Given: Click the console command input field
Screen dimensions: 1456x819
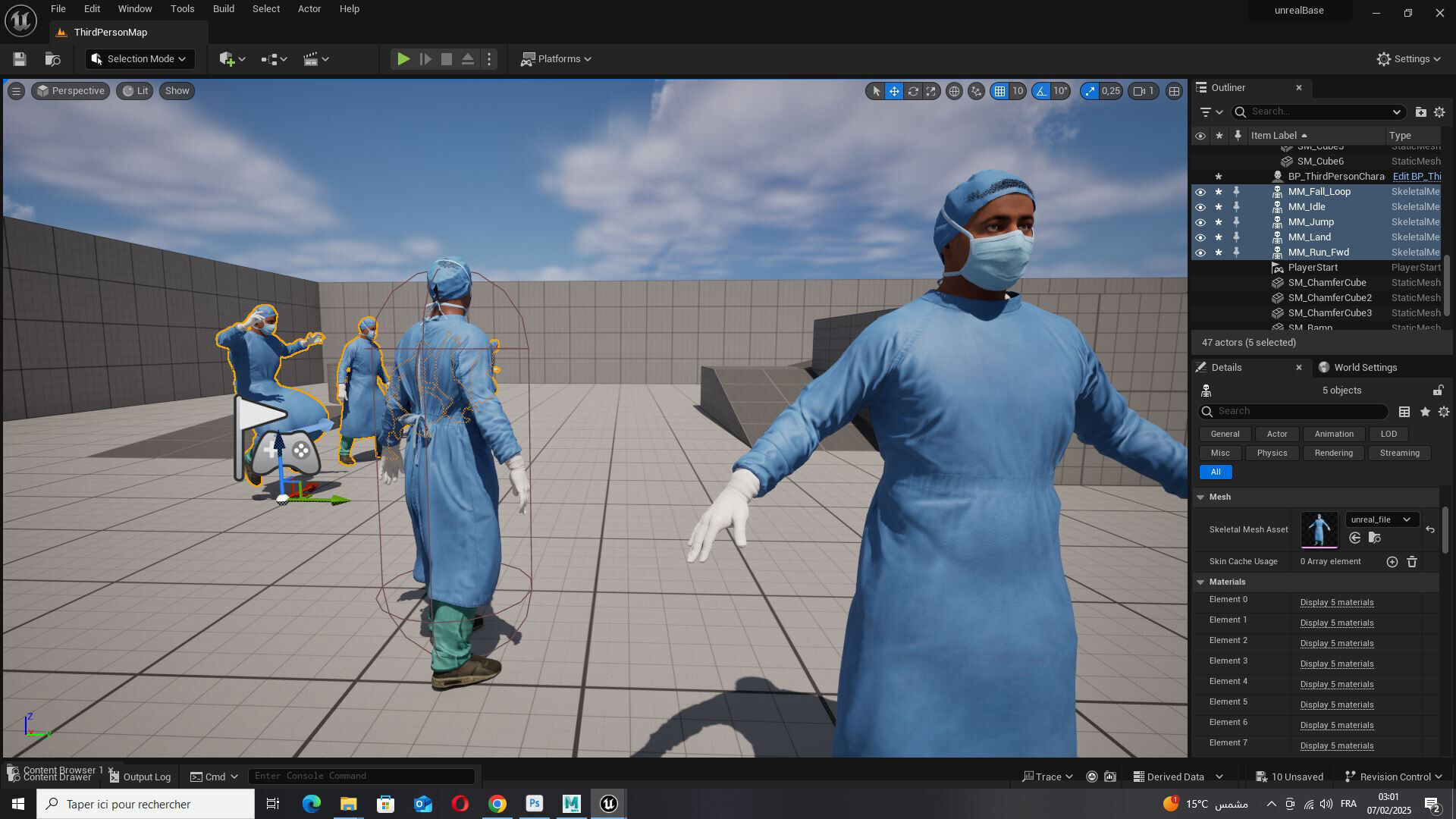Looking at the screenshot, I should tap(362, 777).
